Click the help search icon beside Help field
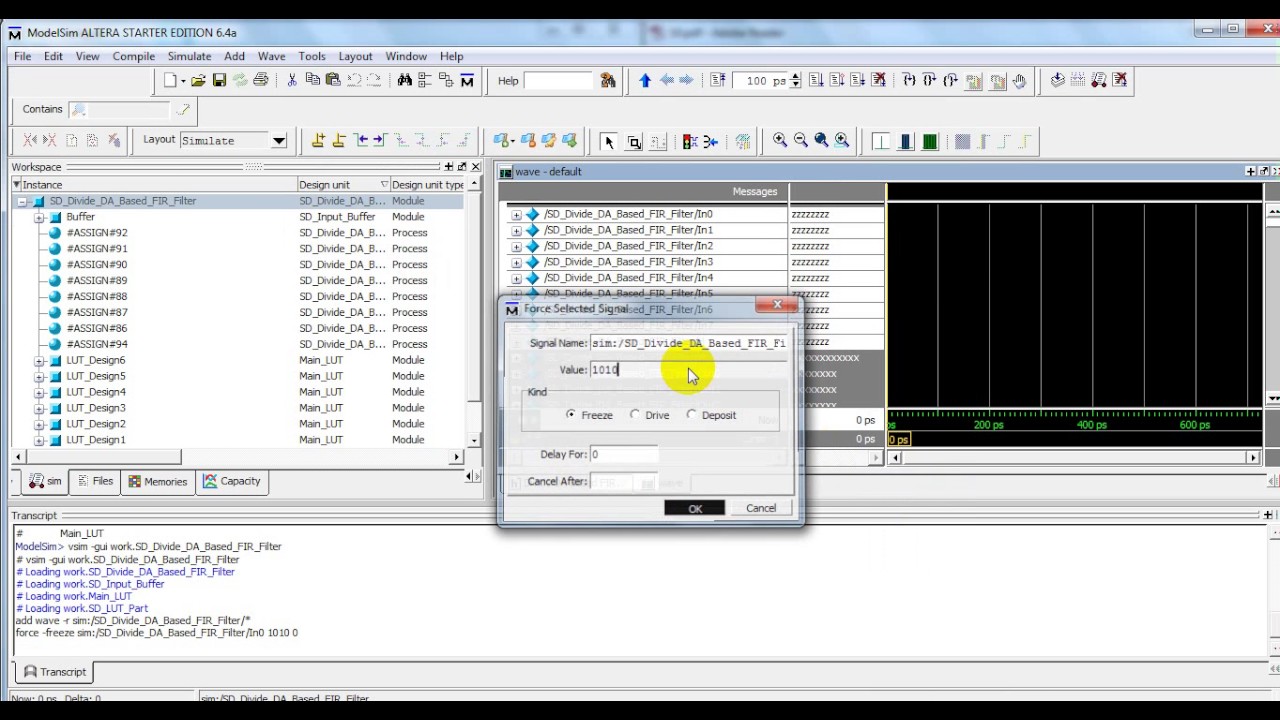The height and width of the screenshot is (720, 1280). coord(608,81)
